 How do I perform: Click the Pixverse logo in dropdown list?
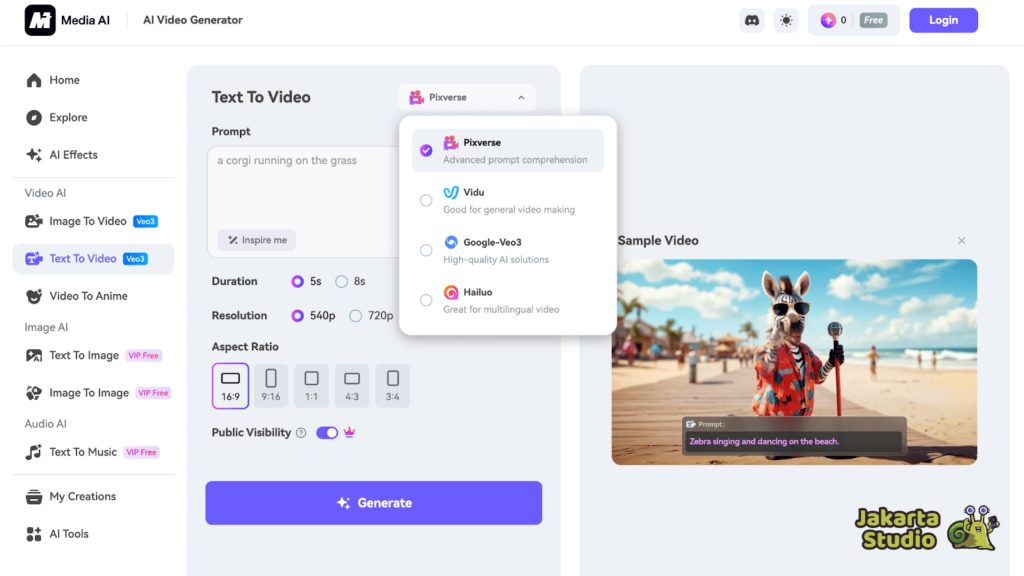click(451, 142)
